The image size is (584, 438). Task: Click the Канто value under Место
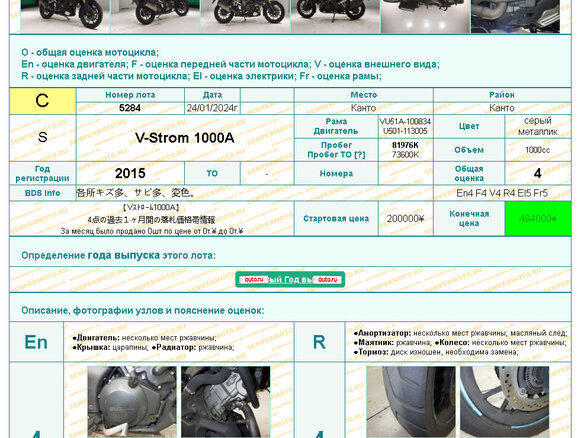(x=364, y=108)
